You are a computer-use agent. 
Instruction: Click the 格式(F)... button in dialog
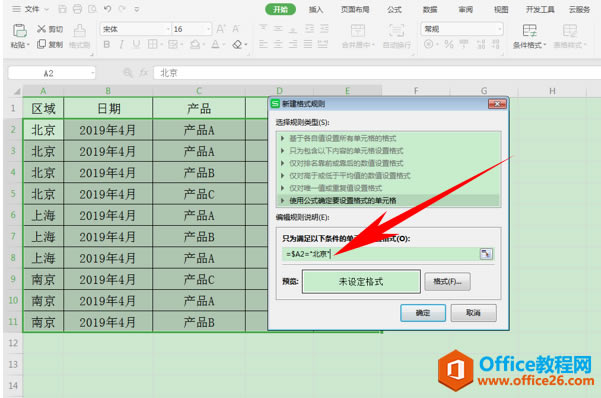pos(447,282)
